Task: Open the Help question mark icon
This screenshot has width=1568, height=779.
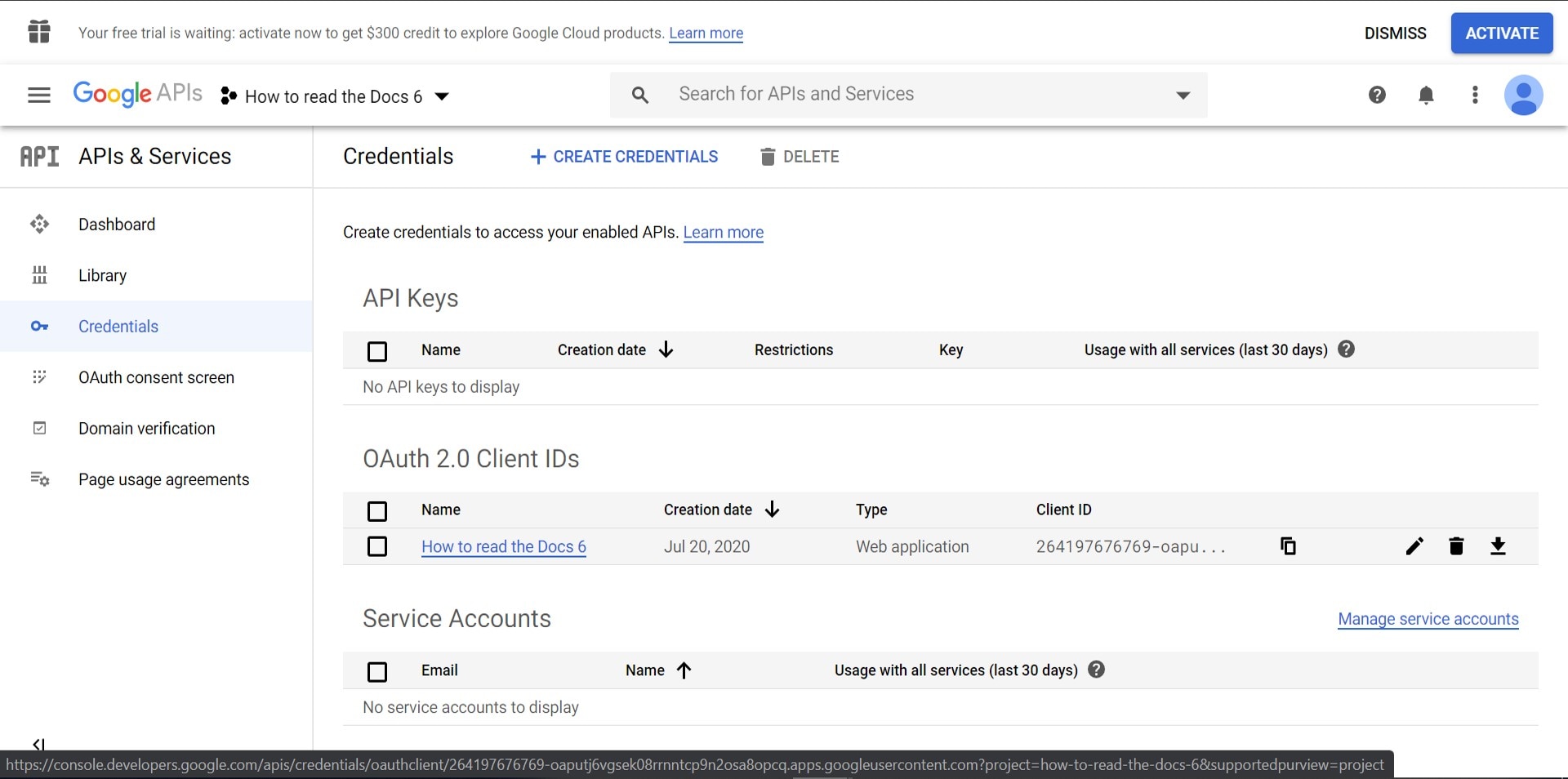Action: click(x=1377, y=95)
